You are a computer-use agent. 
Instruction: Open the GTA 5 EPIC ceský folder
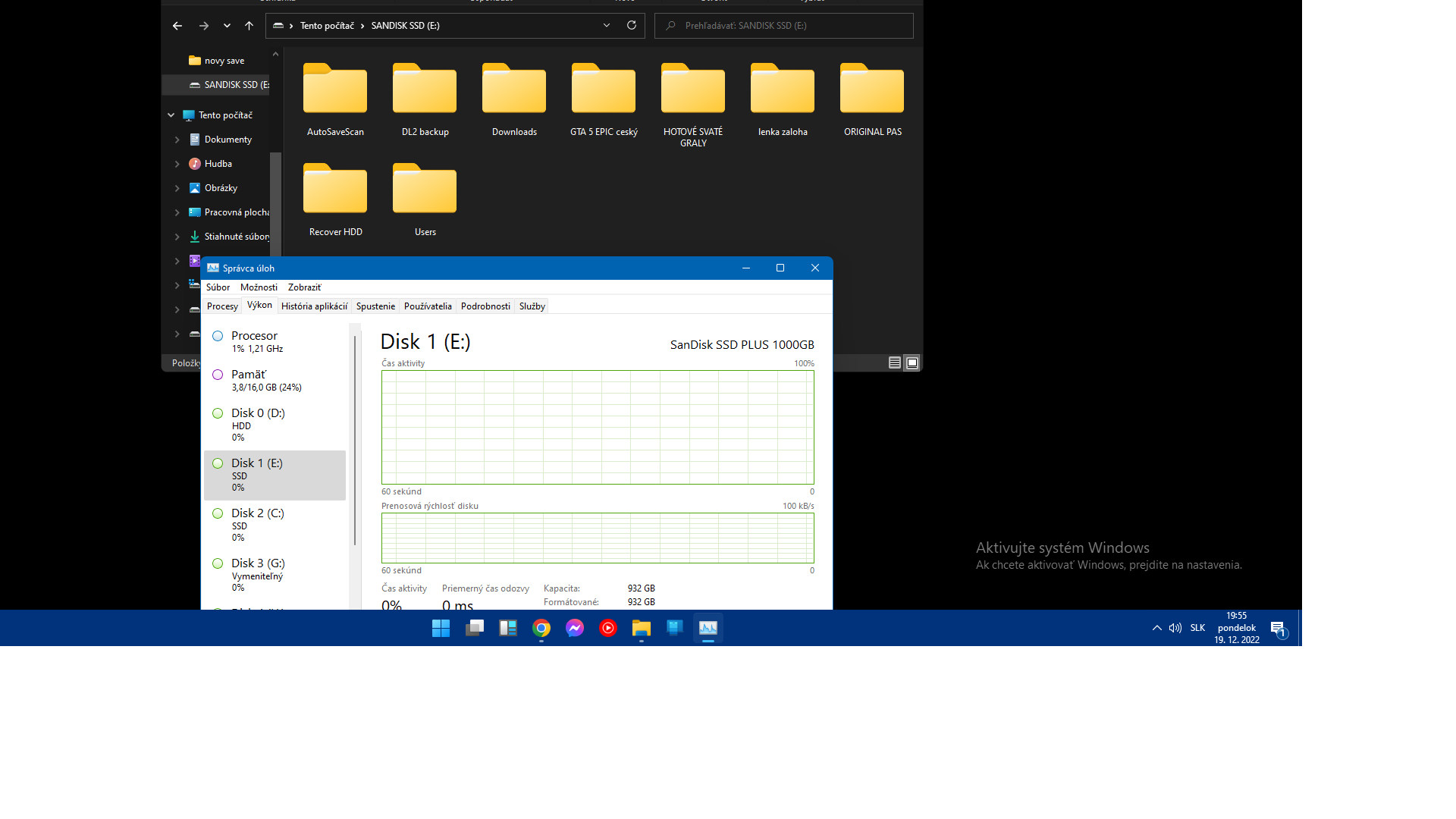point(604,99)
